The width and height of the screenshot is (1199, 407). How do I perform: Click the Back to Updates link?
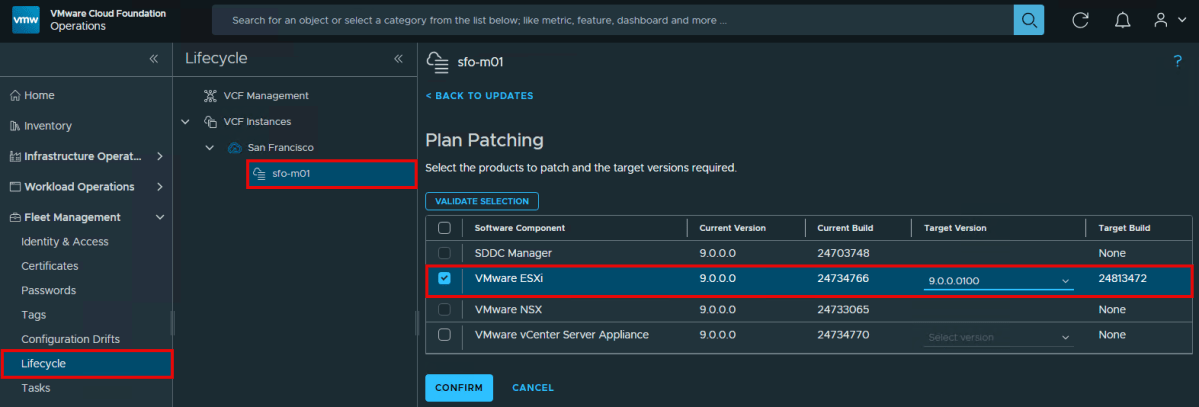tap(479, 96)
